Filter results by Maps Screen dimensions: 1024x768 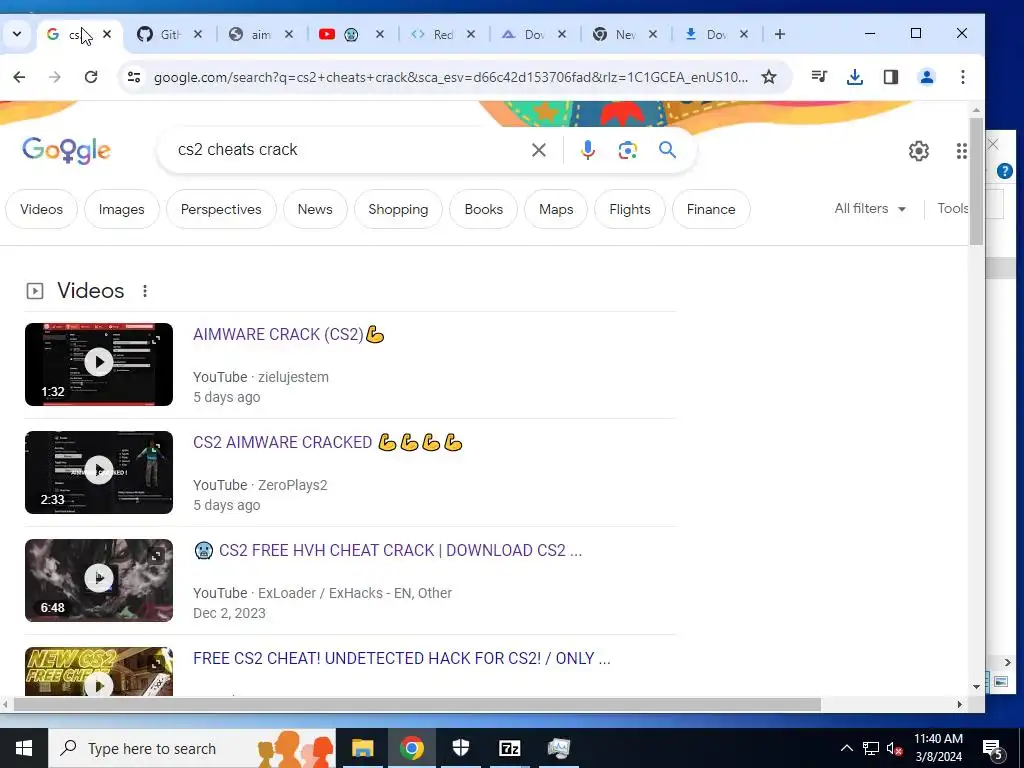556,209
